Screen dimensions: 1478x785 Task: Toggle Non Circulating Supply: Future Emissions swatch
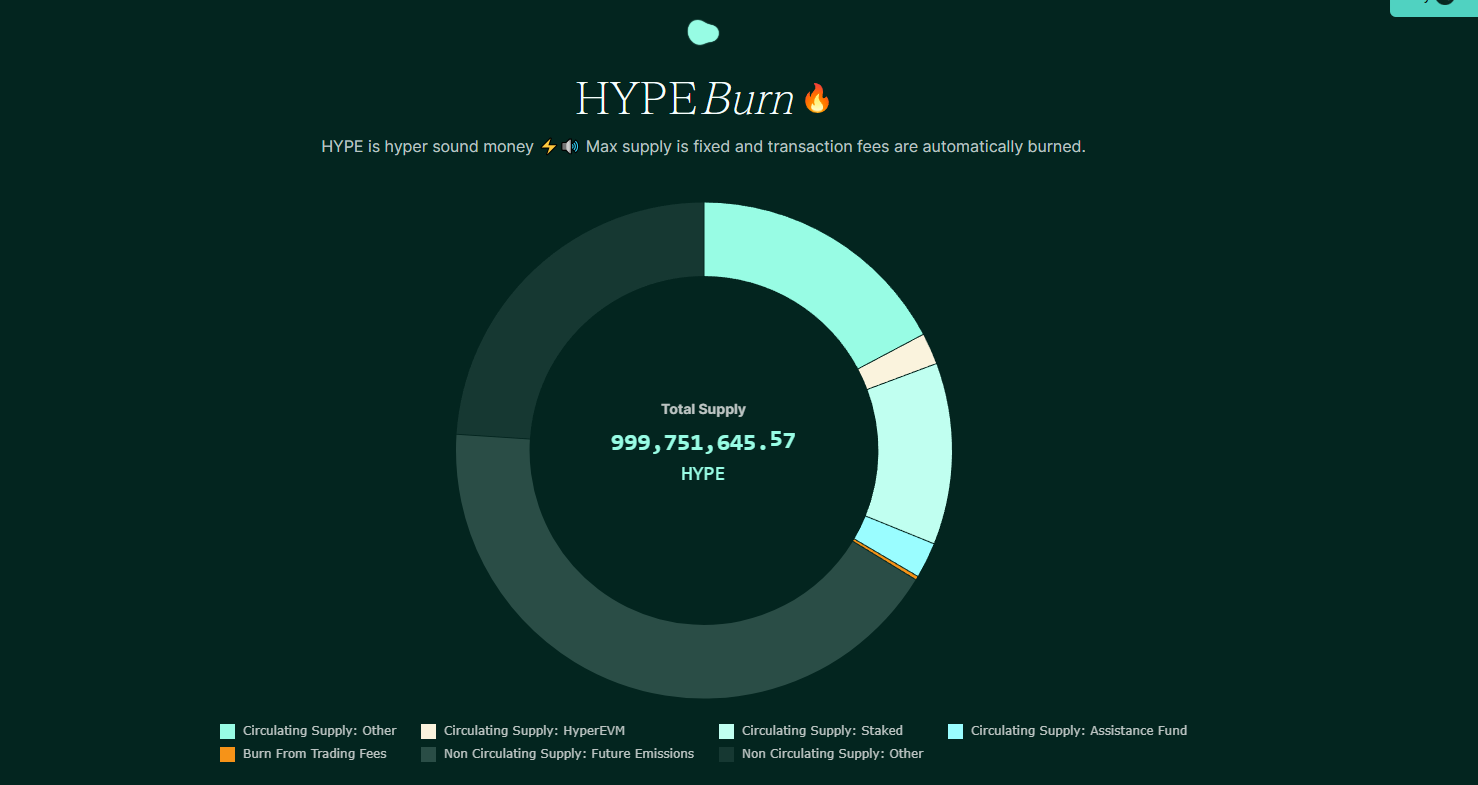tap(428, 754)
